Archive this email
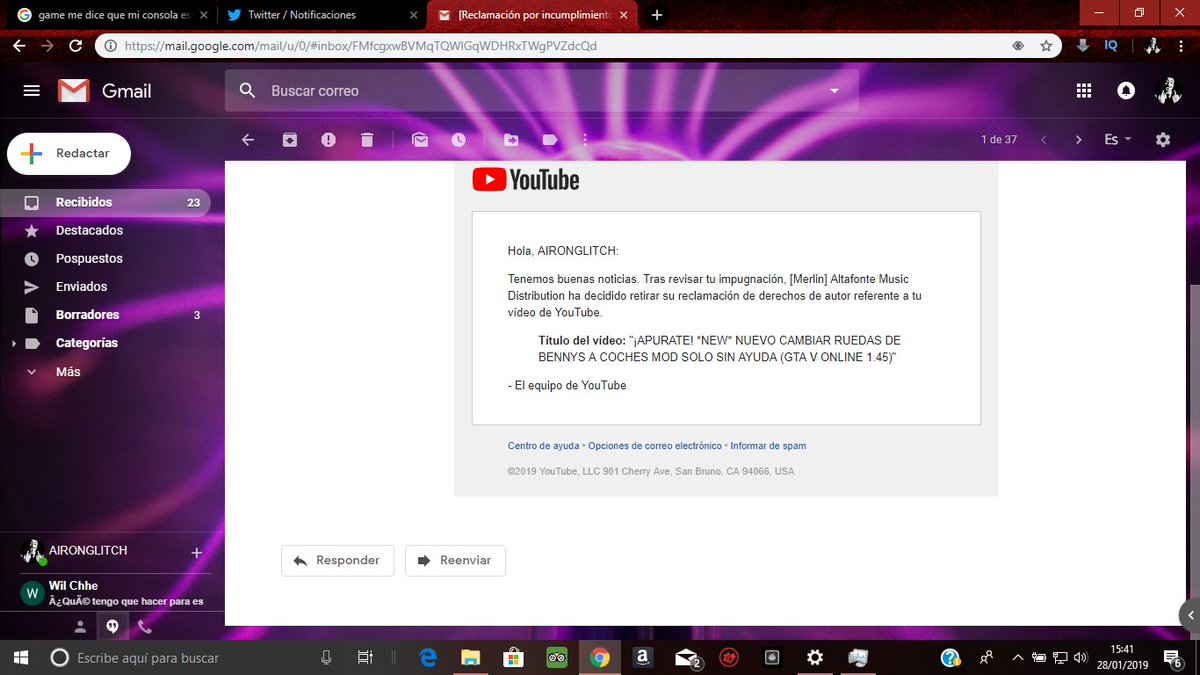Image resolution: width=1200 pixels, height=675 pixels. 290,140
